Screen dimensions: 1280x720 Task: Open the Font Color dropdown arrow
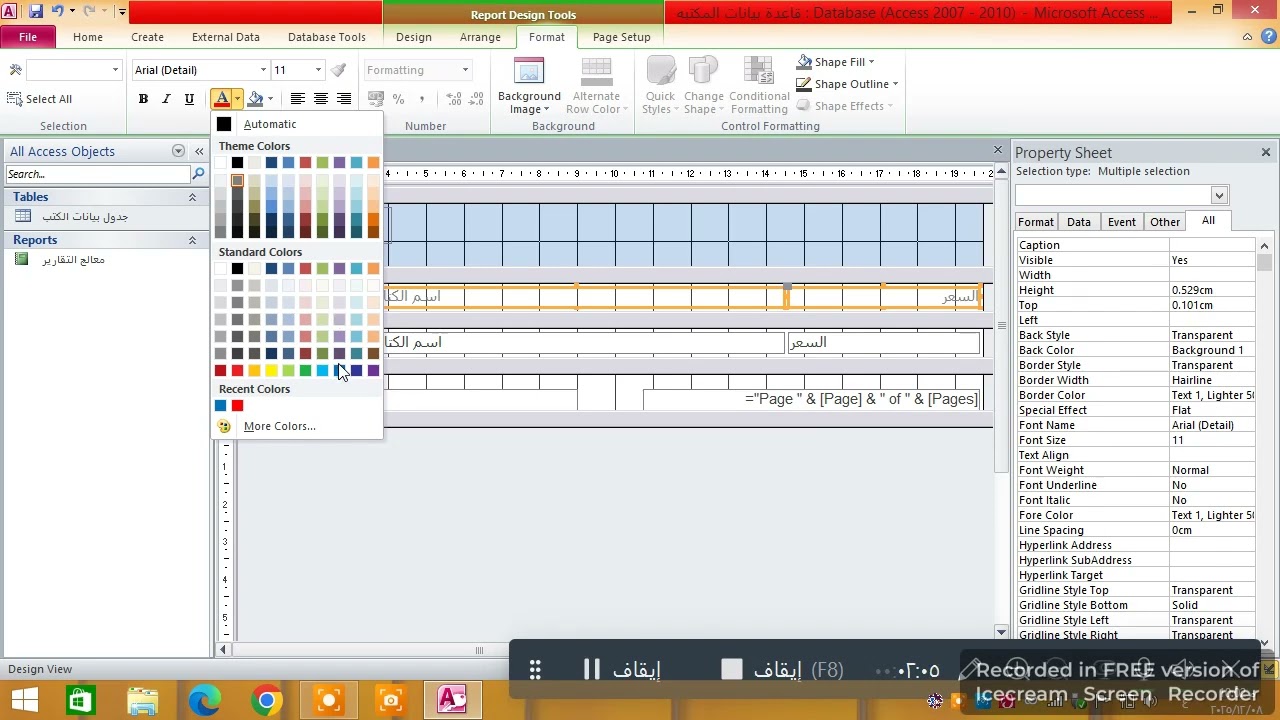237,99
